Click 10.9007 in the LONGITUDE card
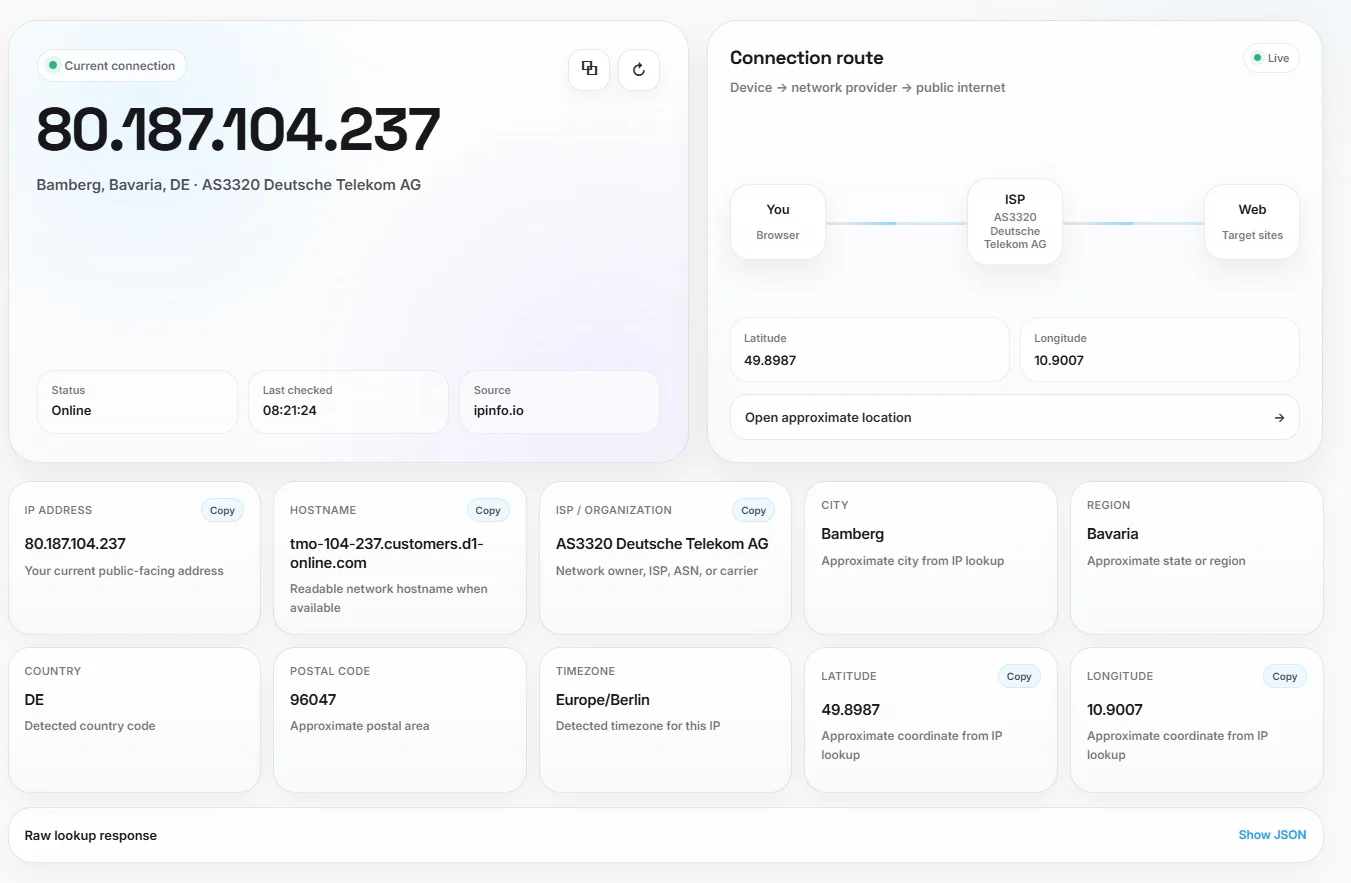The width and height of the screenshot is (1351, 883). coord(1115,710)
